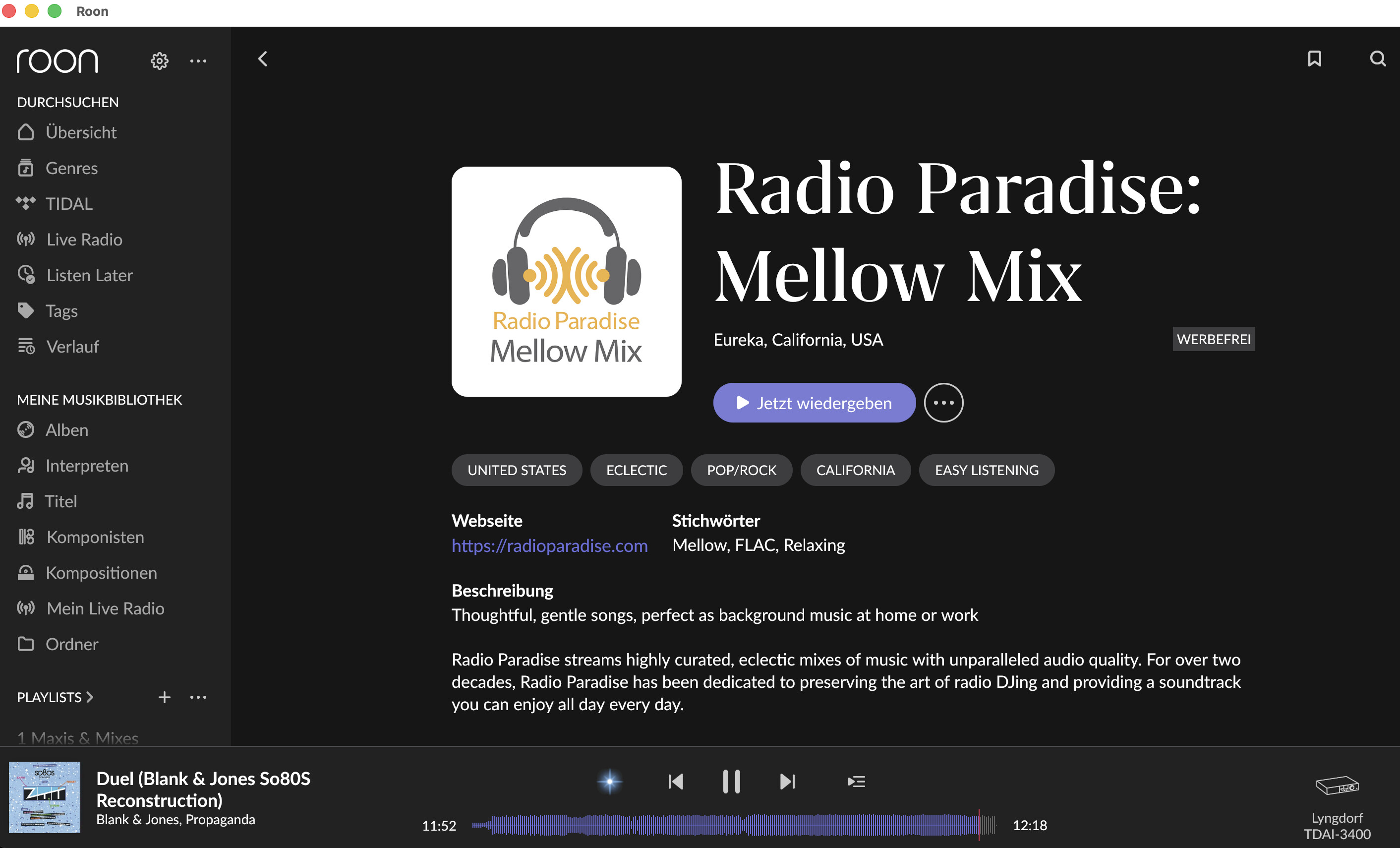
Task: Click the now playing album artwork
Action: [x=44, y=797]
